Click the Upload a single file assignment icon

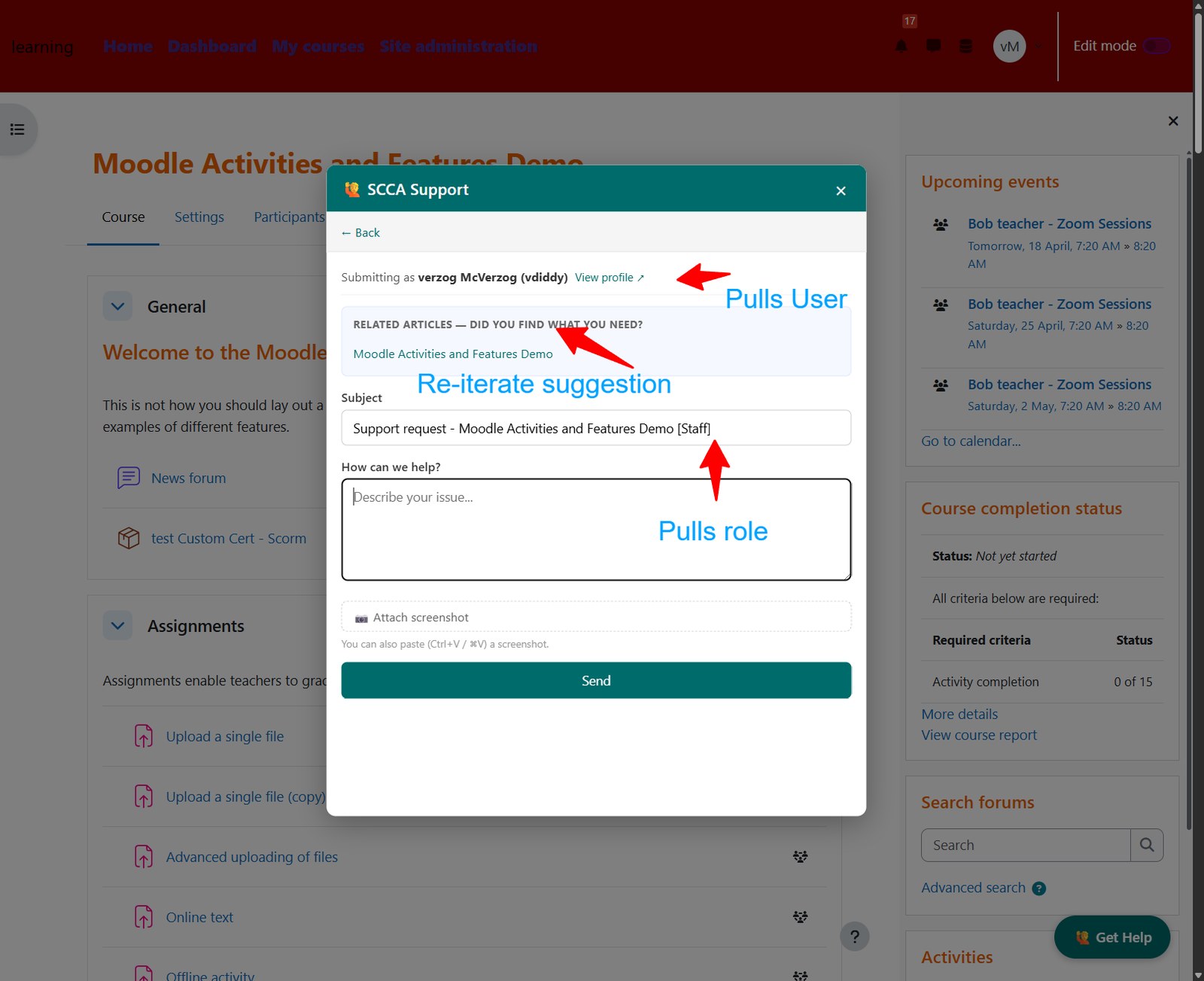pos(144,736)
